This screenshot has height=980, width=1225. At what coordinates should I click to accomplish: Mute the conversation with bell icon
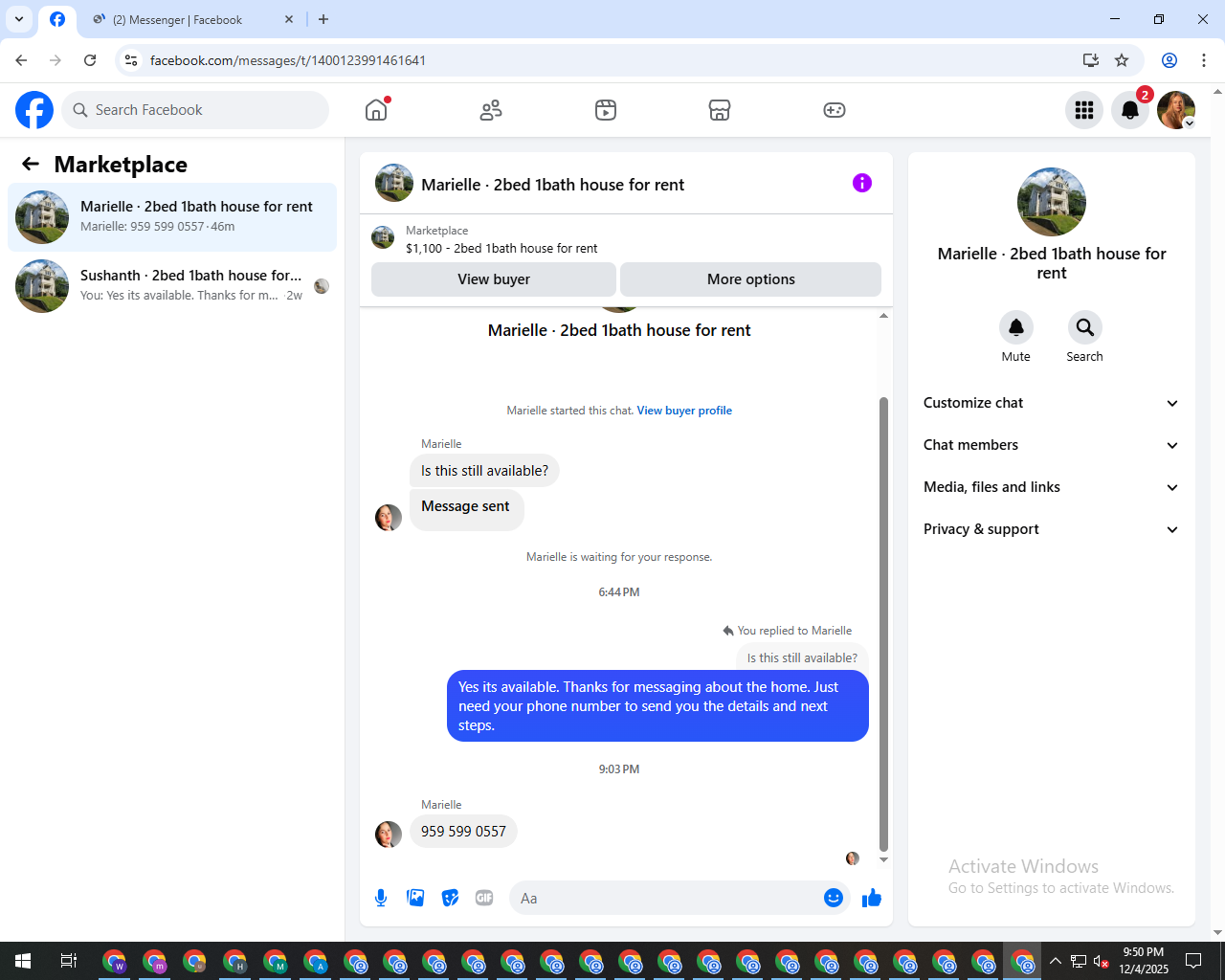pos(1016,327)
